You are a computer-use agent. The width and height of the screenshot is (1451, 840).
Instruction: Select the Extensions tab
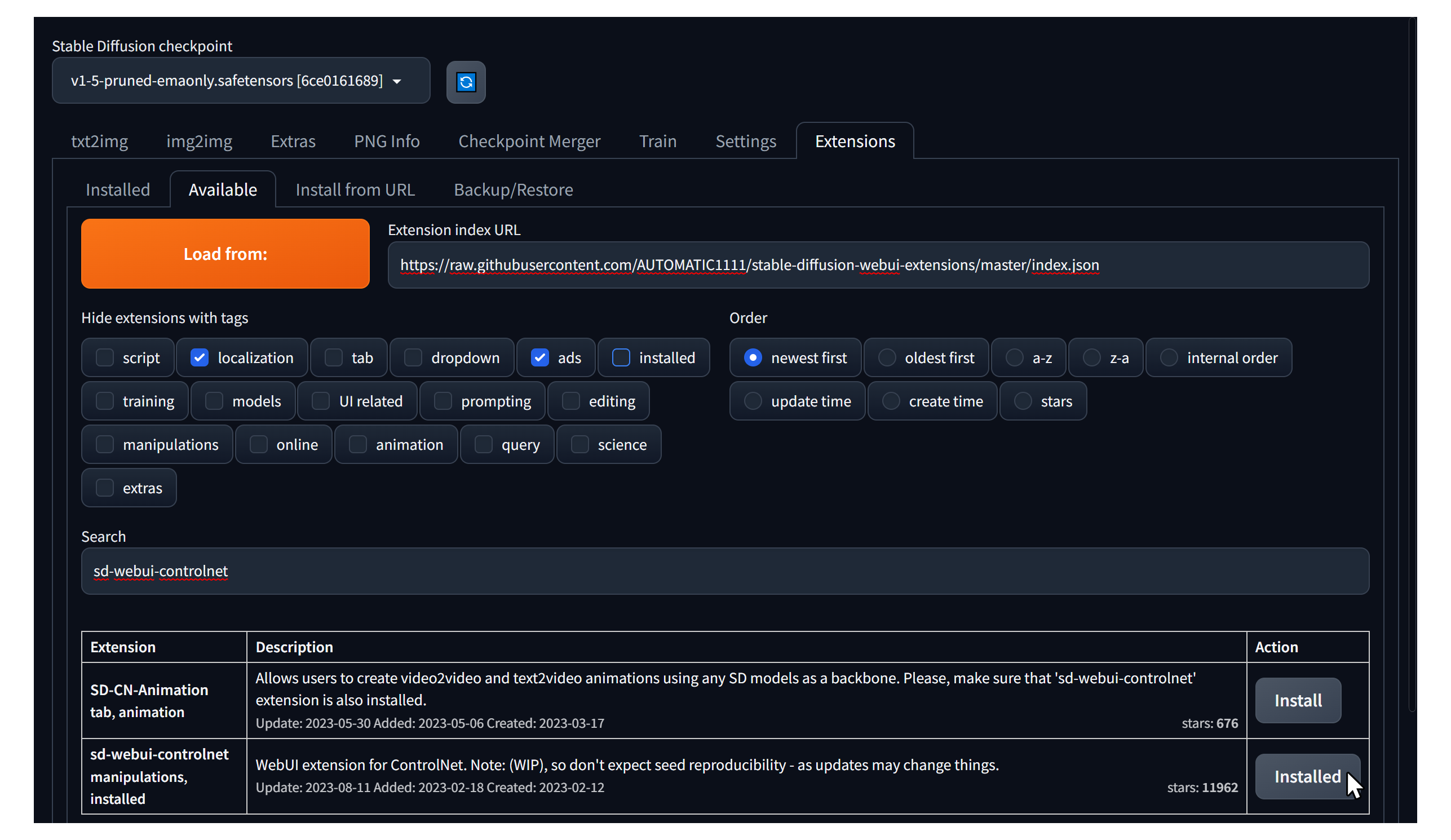855,141
